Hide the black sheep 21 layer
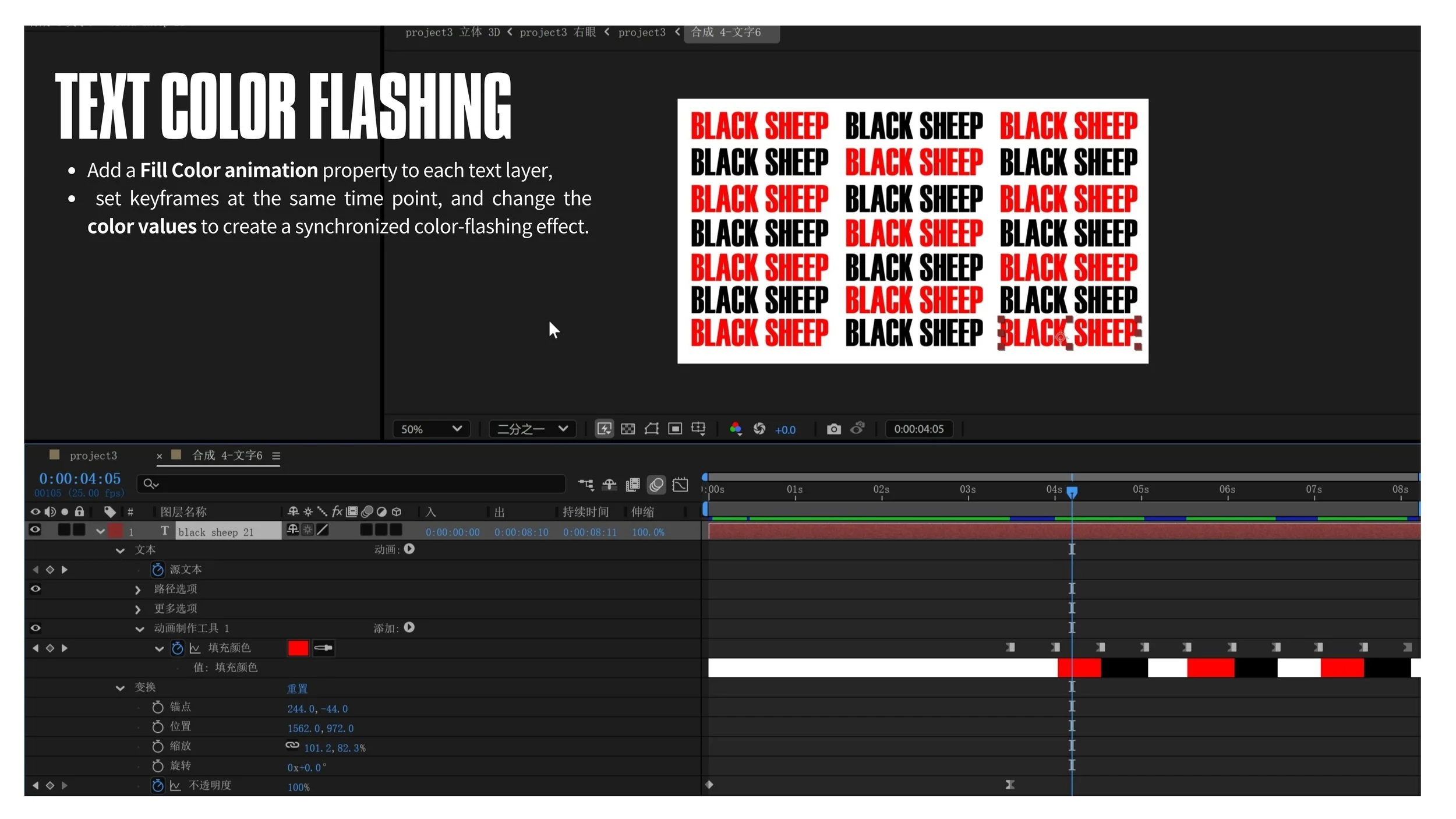The width and height of the screenshot is (1456, 819). click(x=35, y=529)
